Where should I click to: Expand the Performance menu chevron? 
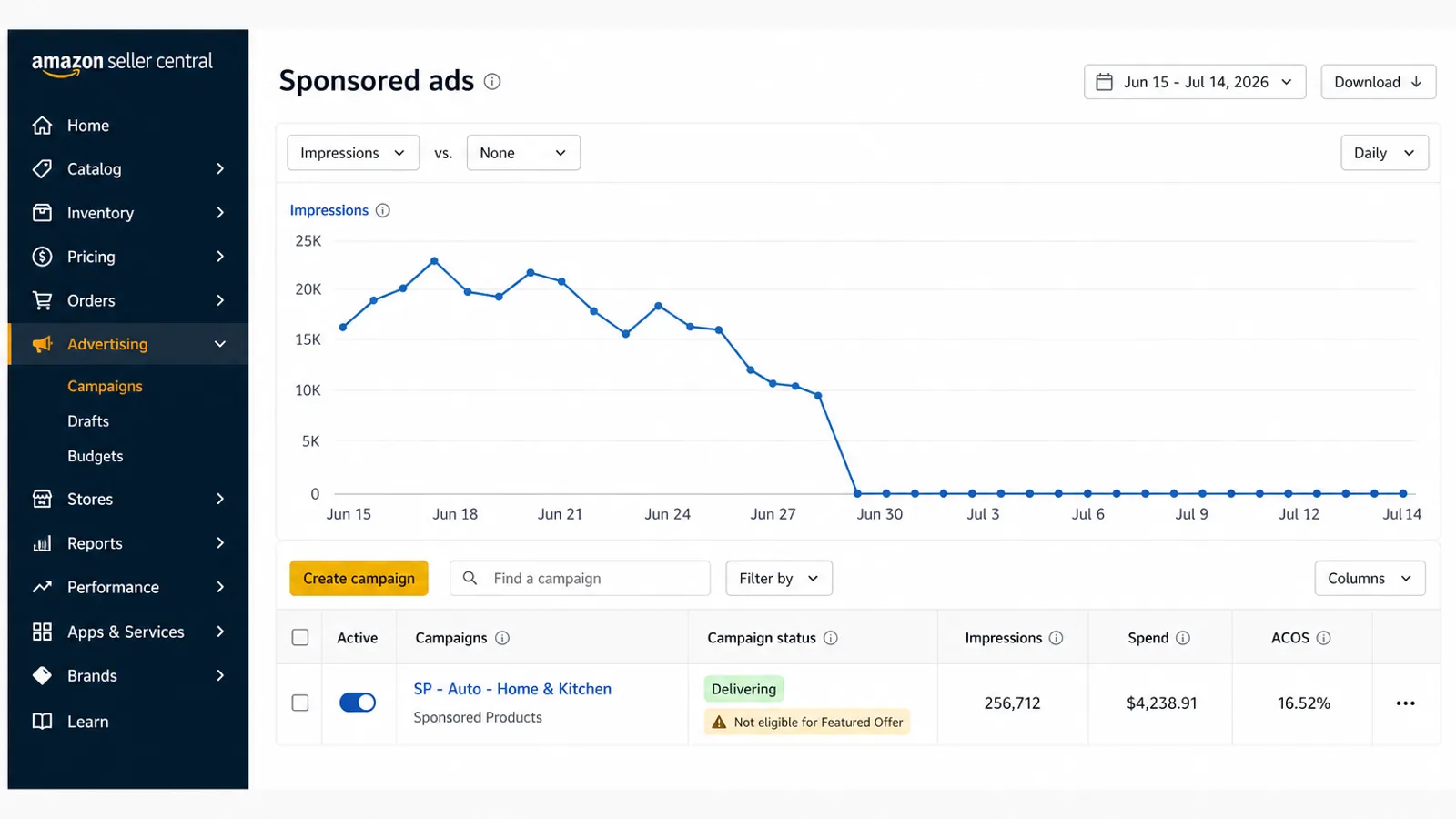(x=220, y=587)
